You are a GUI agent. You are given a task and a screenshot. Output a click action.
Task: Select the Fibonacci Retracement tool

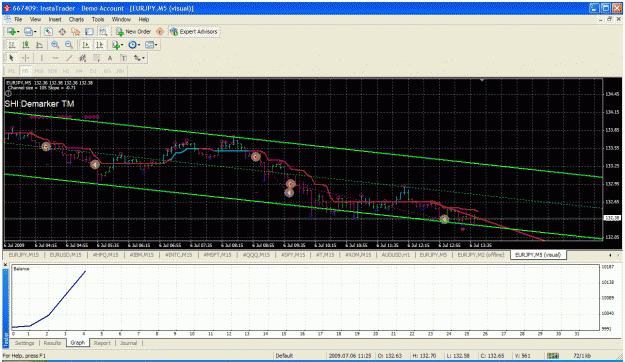pos(96,58)
